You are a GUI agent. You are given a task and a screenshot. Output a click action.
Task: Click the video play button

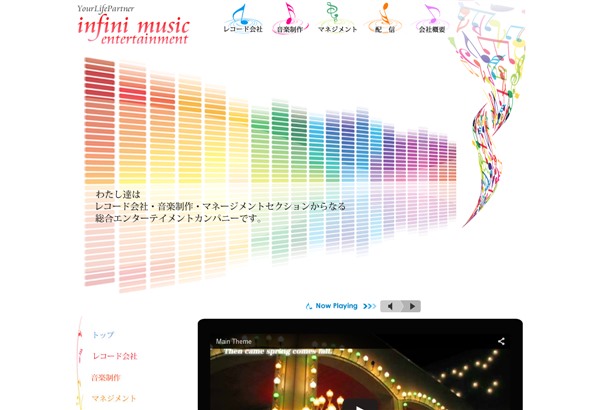(x=360, y=406)
